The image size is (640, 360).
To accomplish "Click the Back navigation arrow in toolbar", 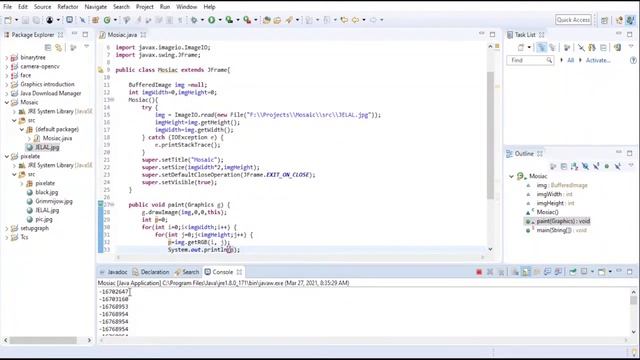I will [x=355, y=20].
